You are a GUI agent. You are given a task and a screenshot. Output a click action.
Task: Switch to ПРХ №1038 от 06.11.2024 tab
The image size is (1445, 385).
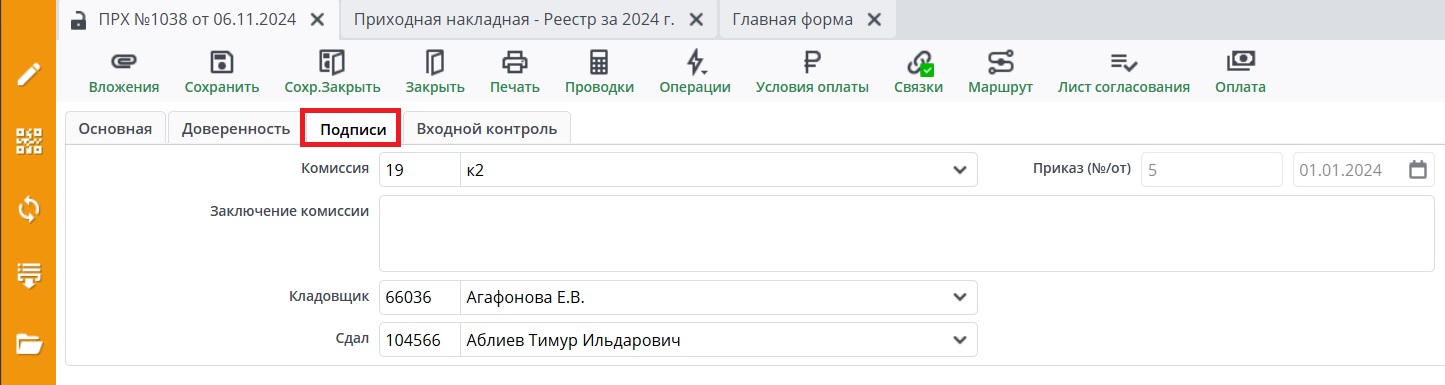[x=197, y=20]
